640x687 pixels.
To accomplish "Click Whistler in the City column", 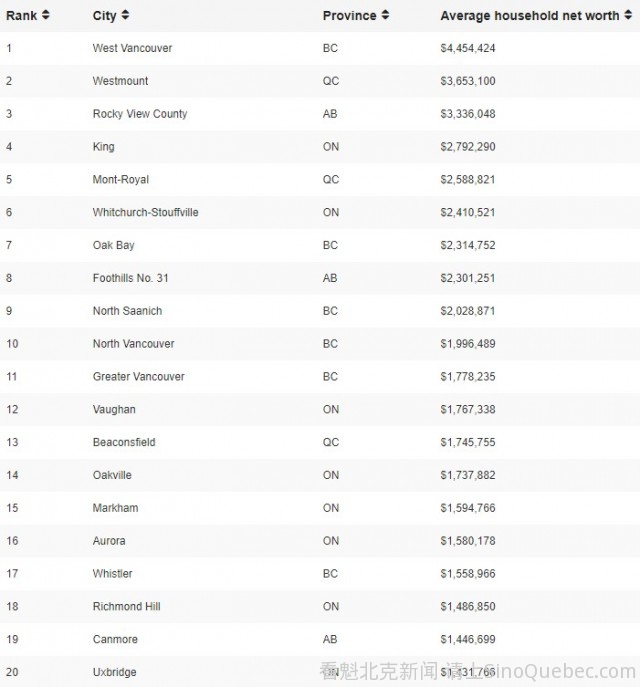I will [x=112, y=574].
